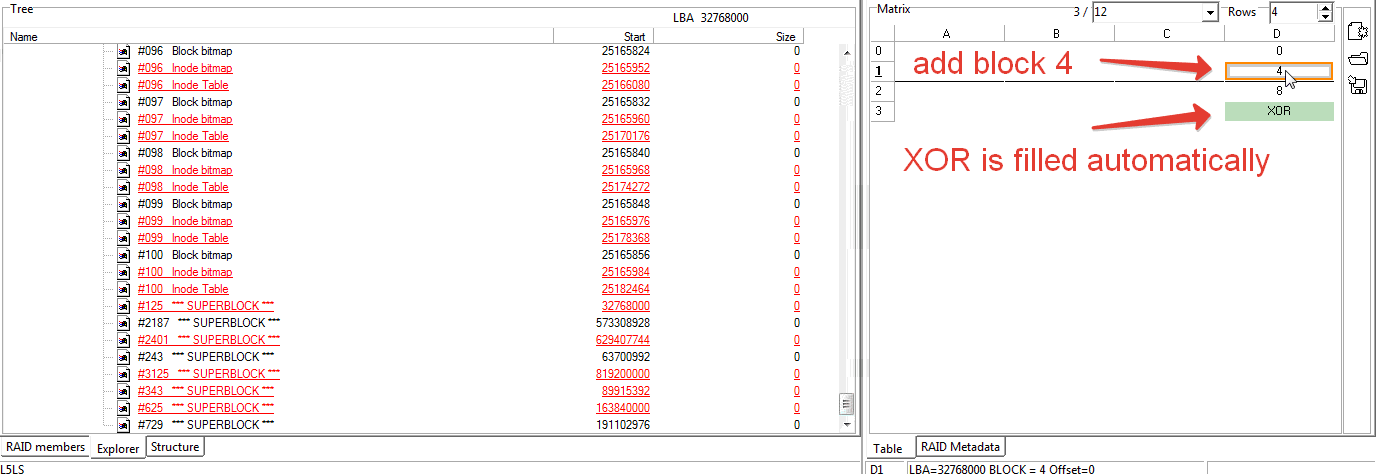The height and width of the screenshot is (474, 1380).
Task: Click start value 25165824
Action: (626, 51)
